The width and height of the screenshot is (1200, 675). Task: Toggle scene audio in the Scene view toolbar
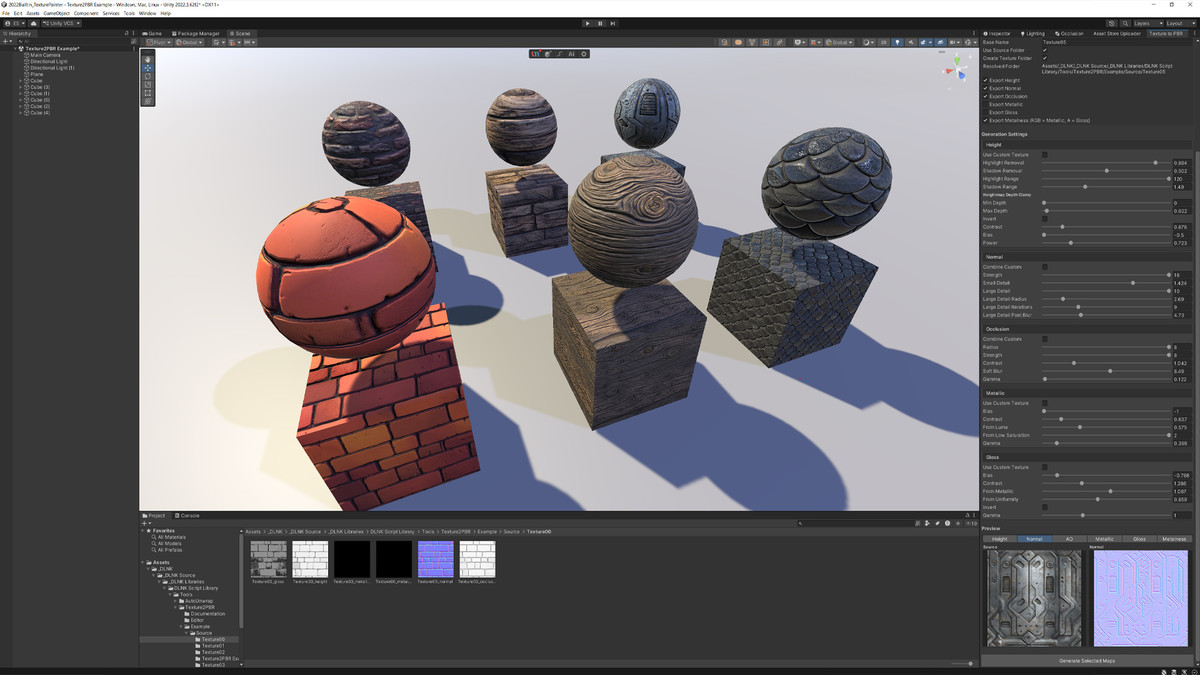(x=911, y=42)
